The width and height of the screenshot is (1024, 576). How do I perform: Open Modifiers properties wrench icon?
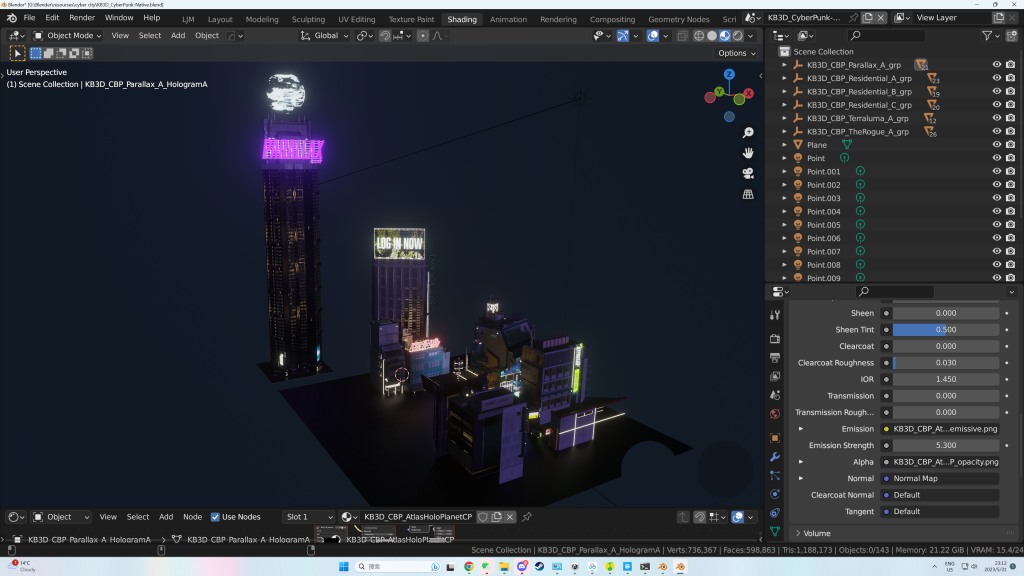775,457
